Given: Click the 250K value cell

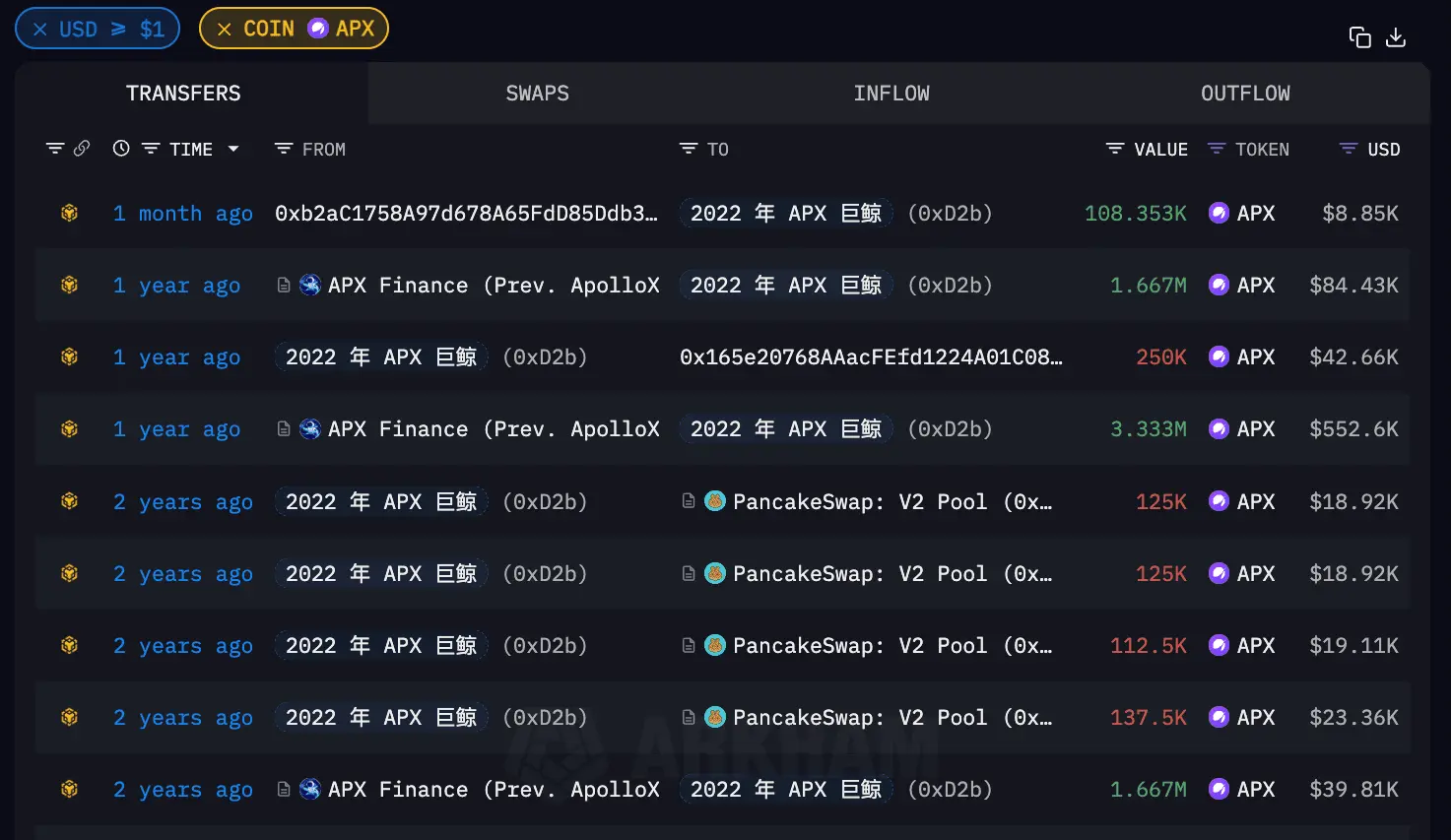Looking at the screenshot, I should coord(1161,357).
